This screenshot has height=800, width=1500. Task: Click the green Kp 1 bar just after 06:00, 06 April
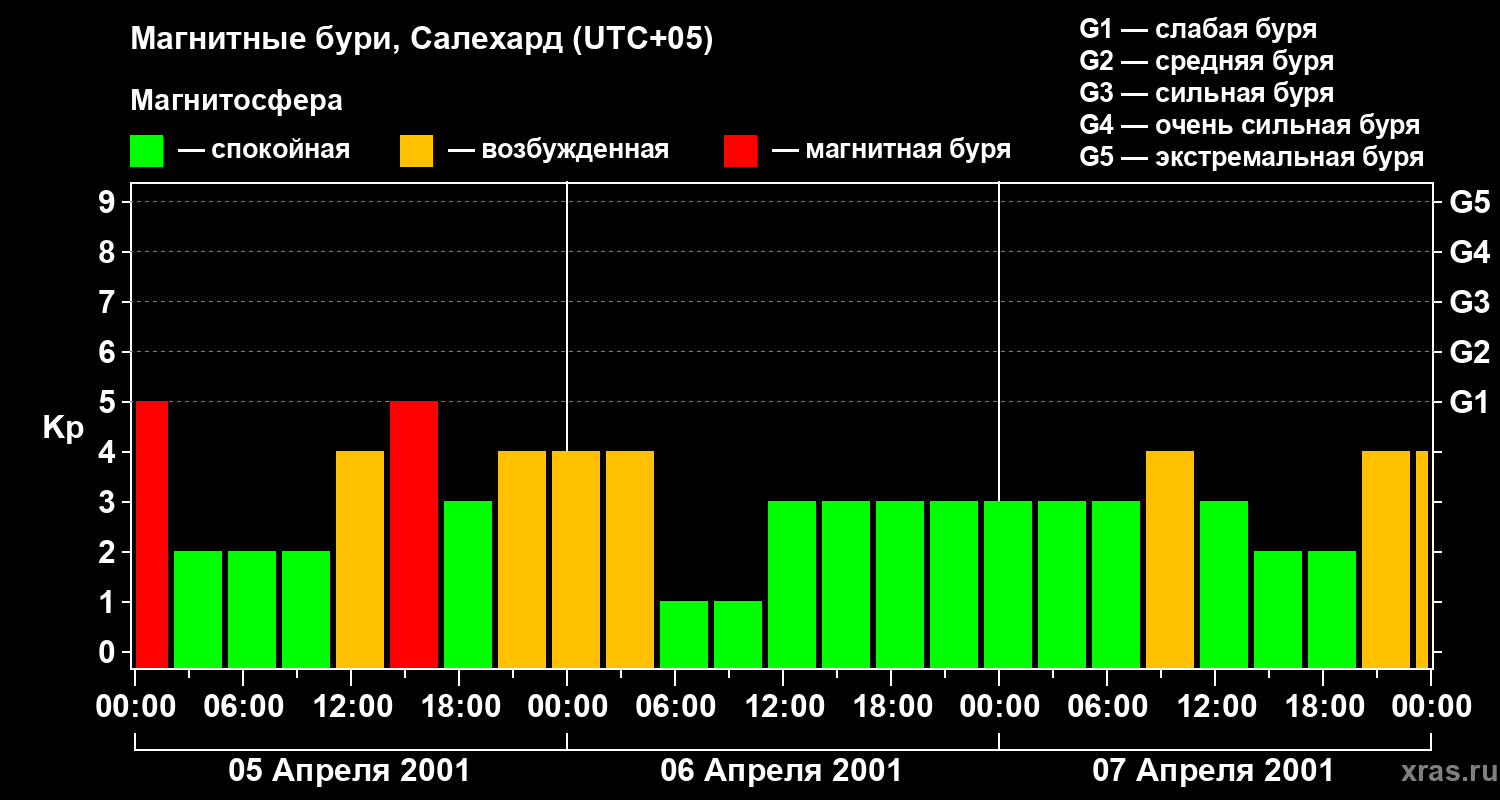(684, 634)
